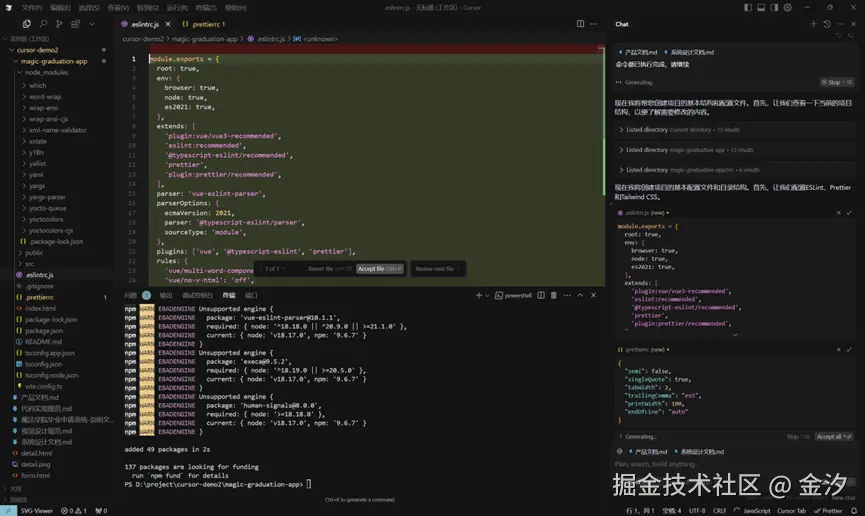Accept the .prettierrc change checkmark in chat
865x516 pixels.
pos(849,349)
